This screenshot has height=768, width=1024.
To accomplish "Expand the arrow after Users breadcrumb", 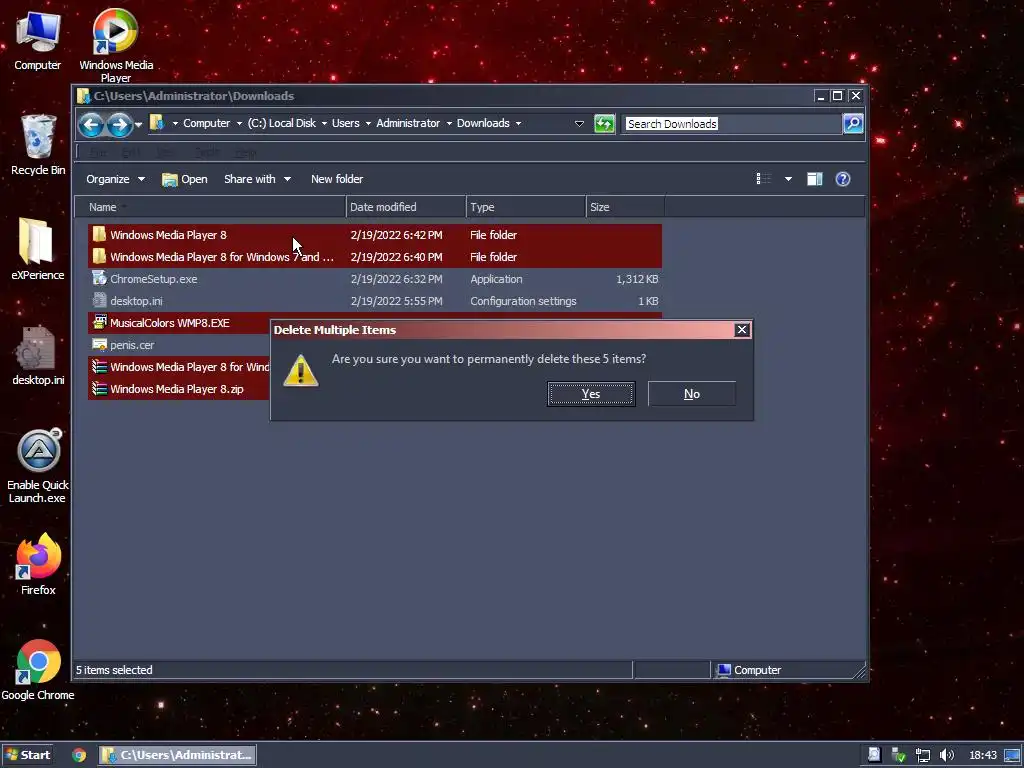I will [368, 123].
